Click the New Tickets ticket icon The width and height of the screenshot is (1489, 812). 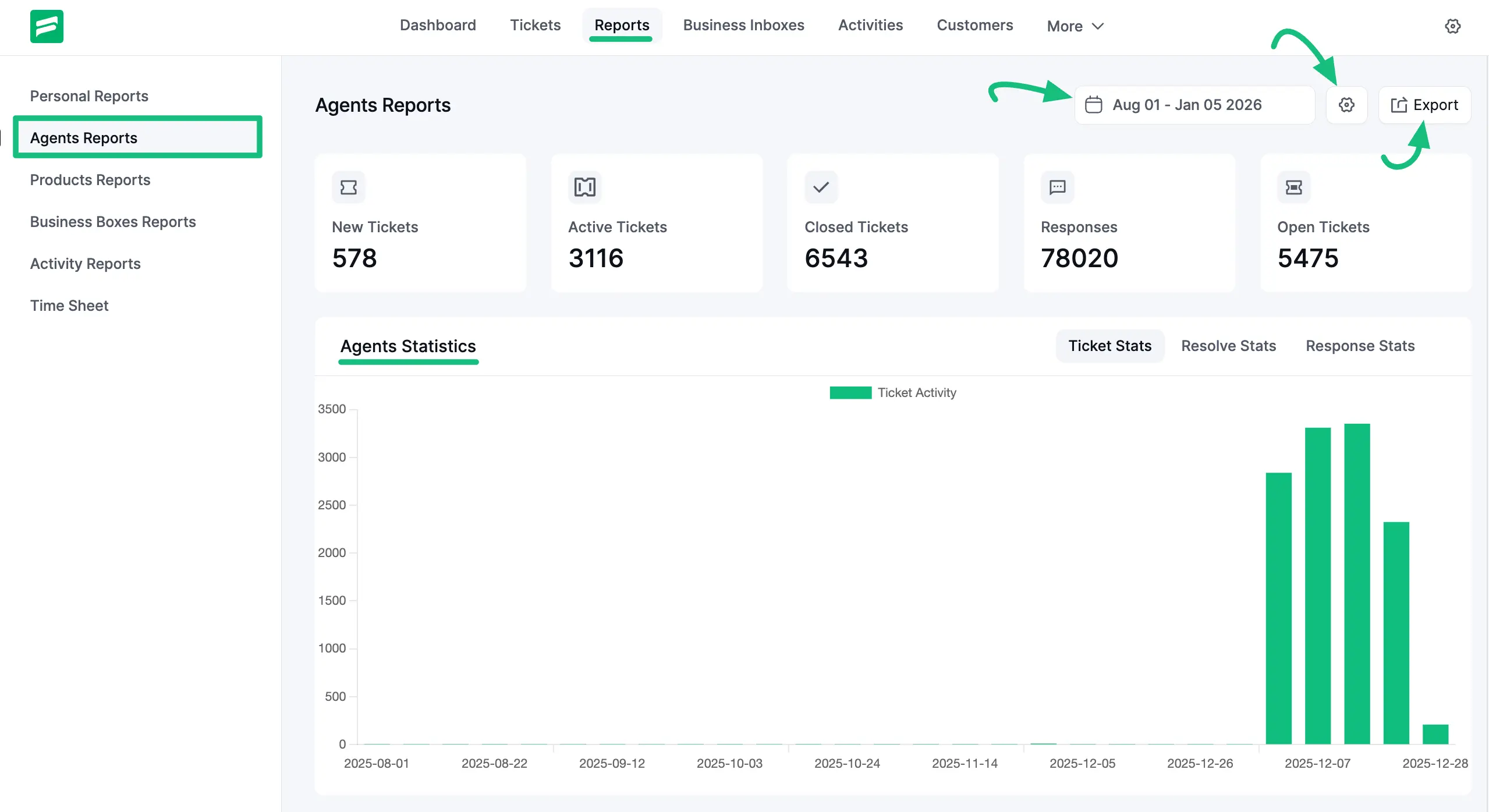click(x=348, y=187)
